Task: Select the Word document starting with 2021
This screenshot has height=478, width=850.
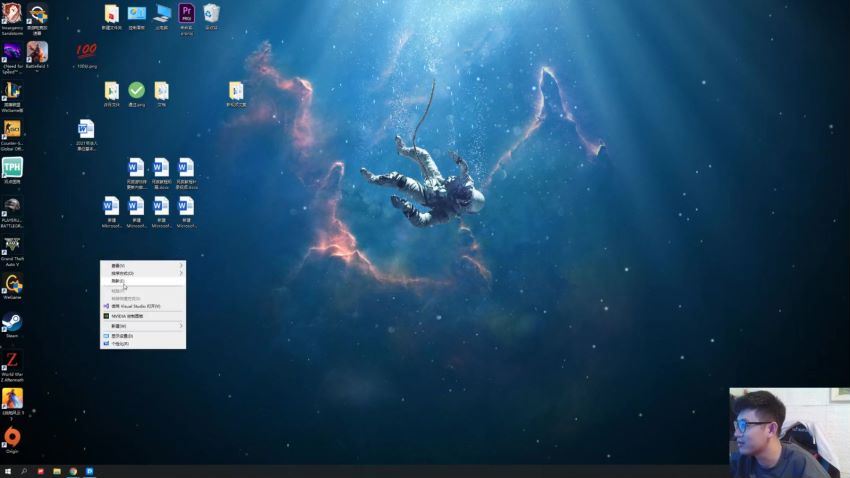Action: (x=87, y=135)
